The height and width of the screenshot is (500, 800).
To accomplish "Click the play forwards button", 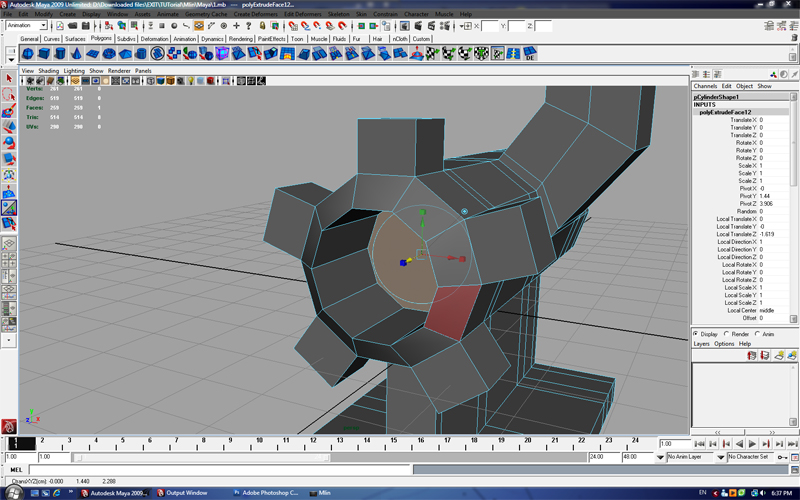I will pyautogui.click(x=752, y=443).
